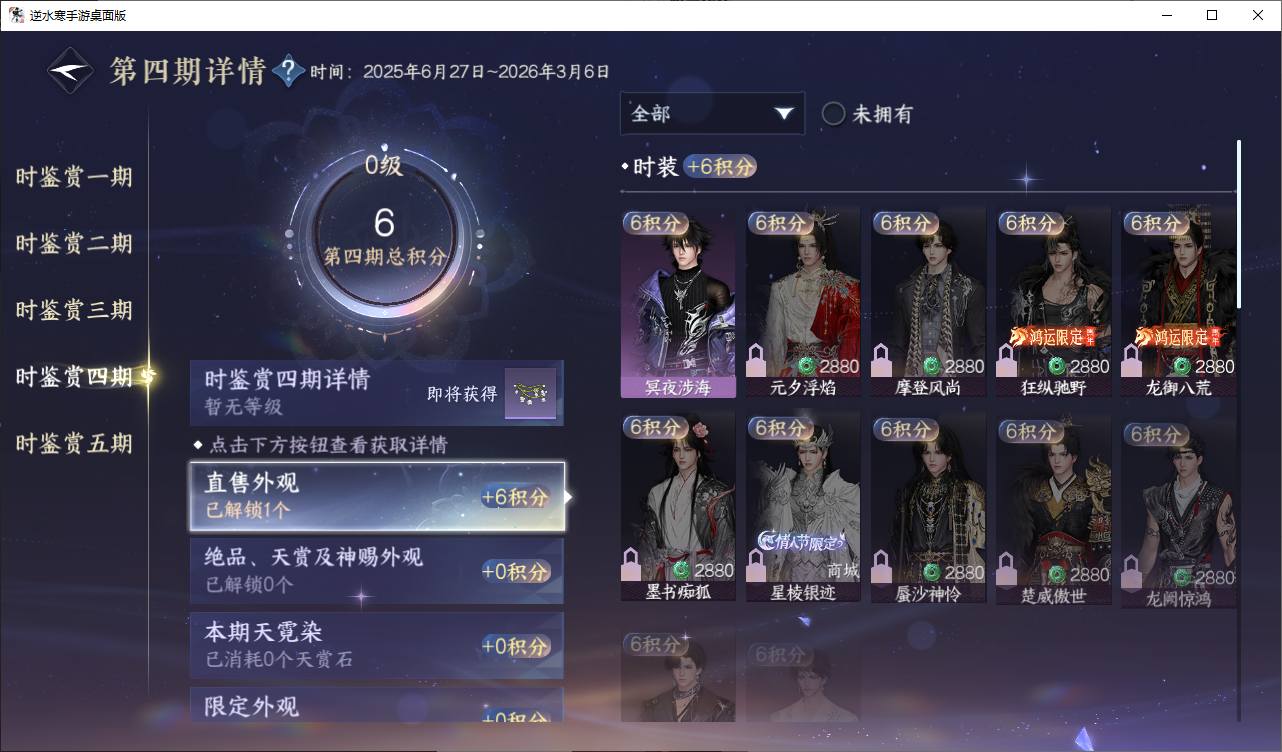Open the question mark help icon
1282x752 pixels.
pyautogui.click(x=288, y=71)
